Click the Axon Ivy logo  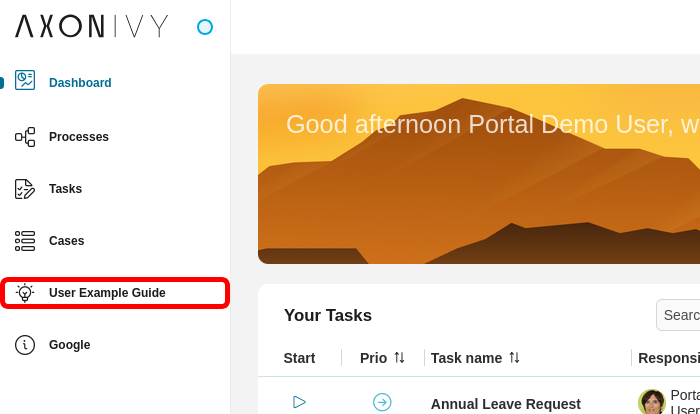click(92, 27)
